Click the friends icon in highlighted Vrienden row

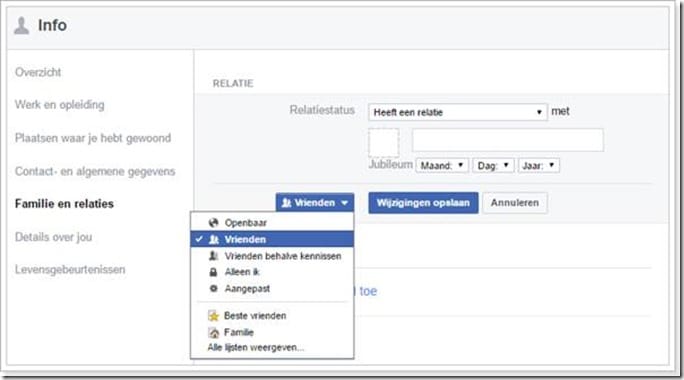click(x=214, y=239)
